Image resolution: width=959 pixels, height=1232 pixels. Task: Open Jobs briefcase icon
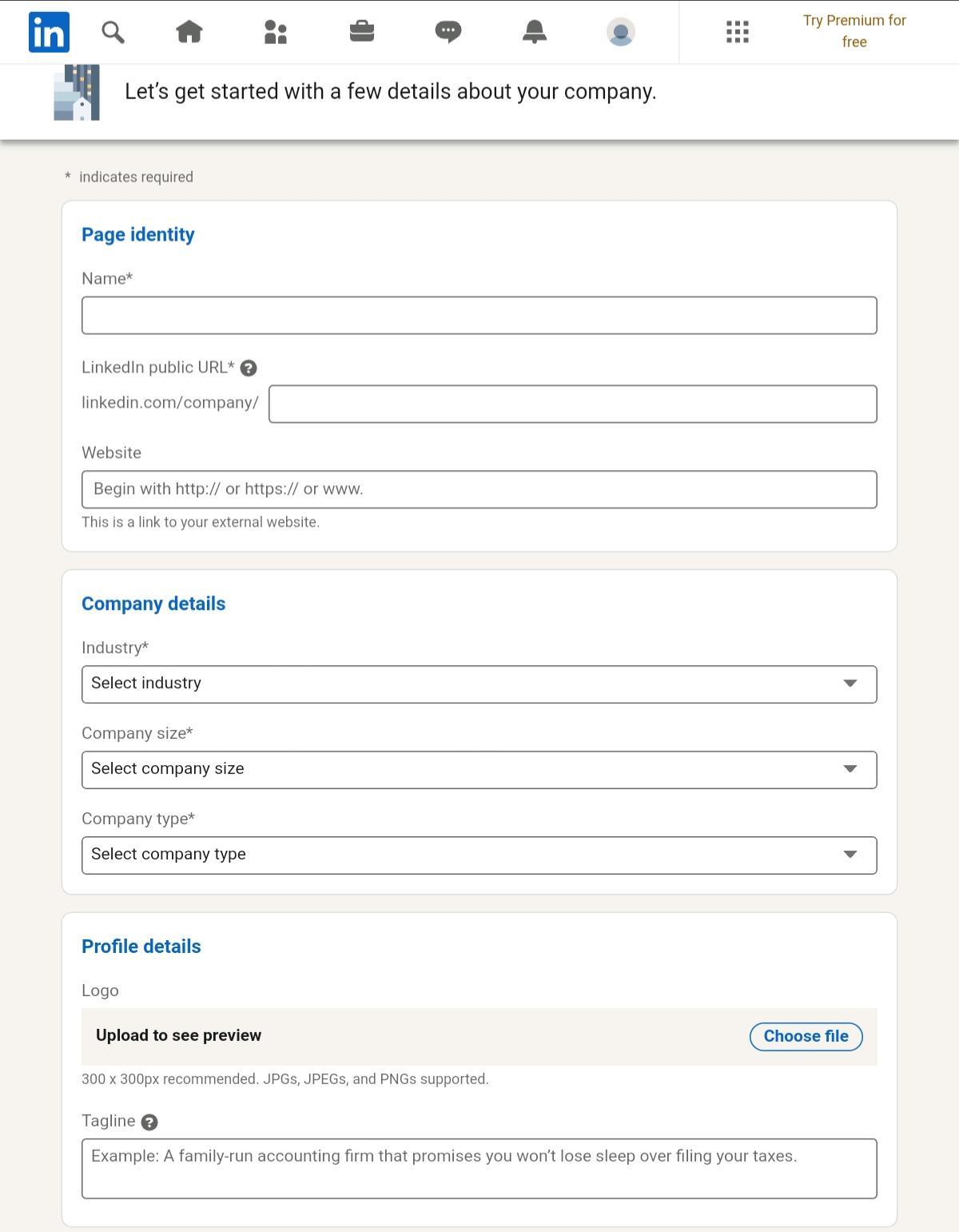coord(362,32)
